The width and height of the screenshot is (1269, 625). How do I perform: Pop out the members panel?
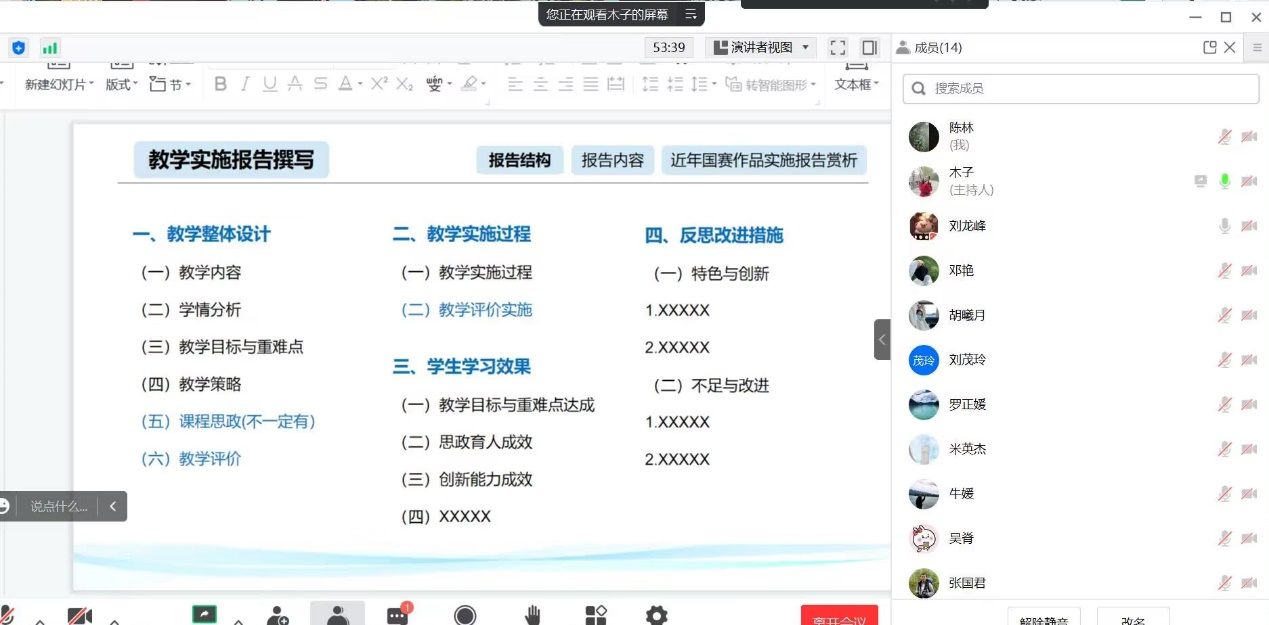pyautogui.click(x=1210, y=47)
